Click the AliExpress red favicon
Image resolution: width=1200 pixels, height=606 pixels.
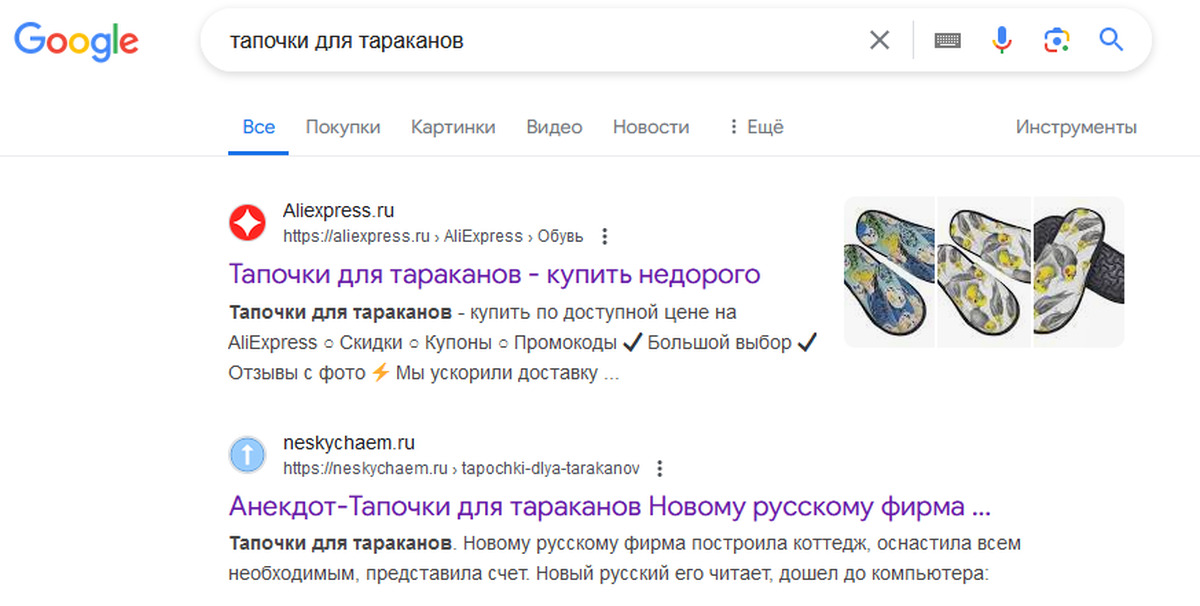click(x=247, y=223)
